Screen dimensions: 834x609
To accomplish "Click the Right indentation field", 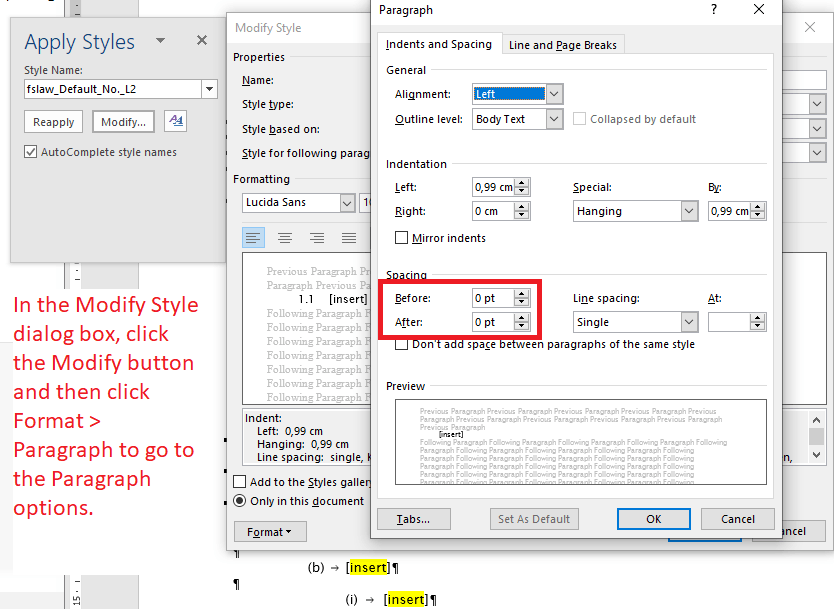I will (493, 211).
